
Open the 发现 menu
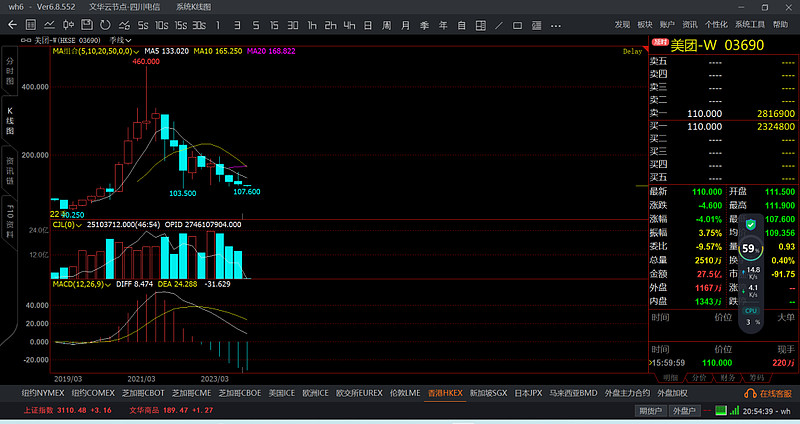pyautogui.click(x=622, y=24)
